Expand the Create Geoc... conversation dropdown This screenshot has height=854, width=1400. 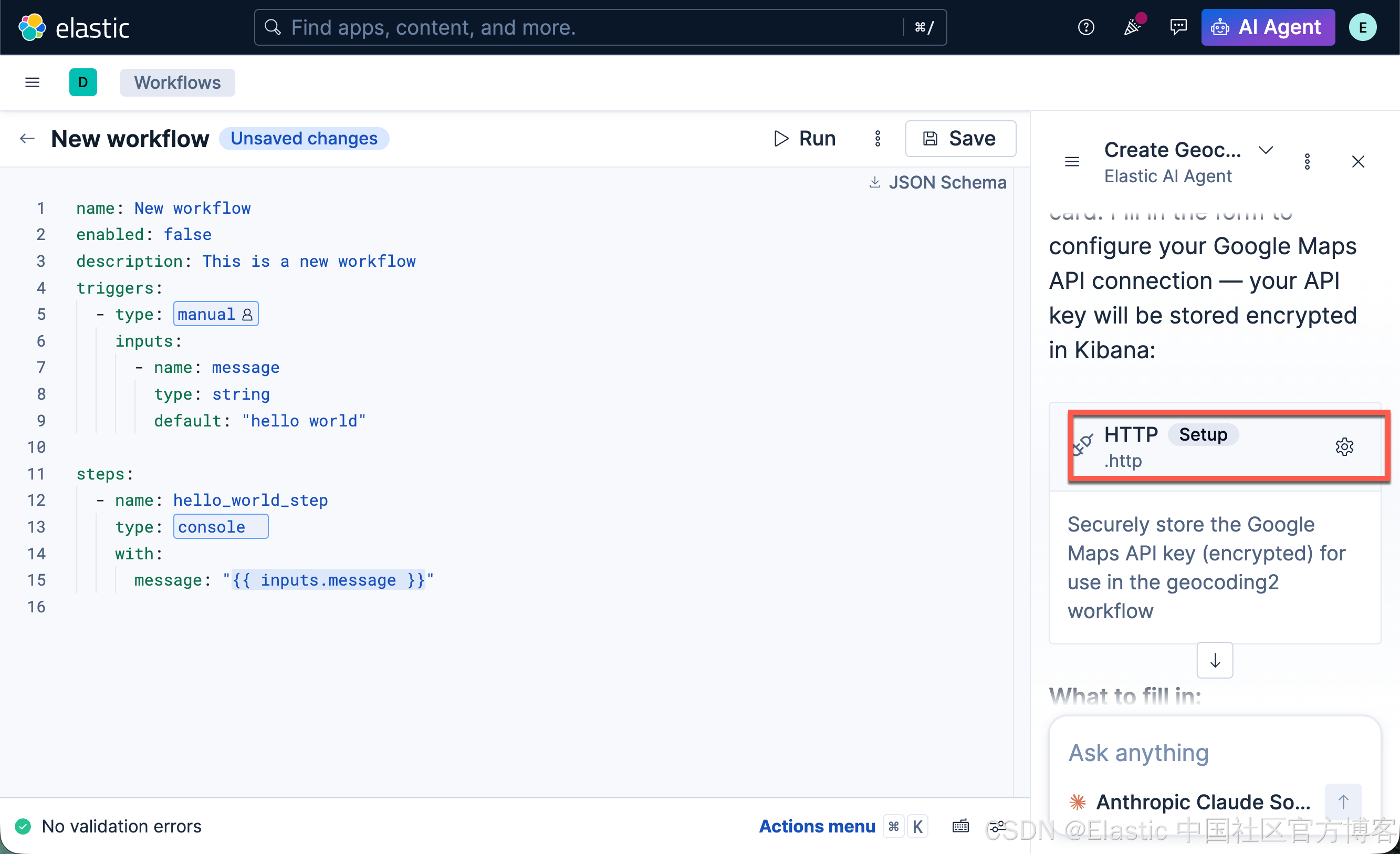pos(1266,150)
